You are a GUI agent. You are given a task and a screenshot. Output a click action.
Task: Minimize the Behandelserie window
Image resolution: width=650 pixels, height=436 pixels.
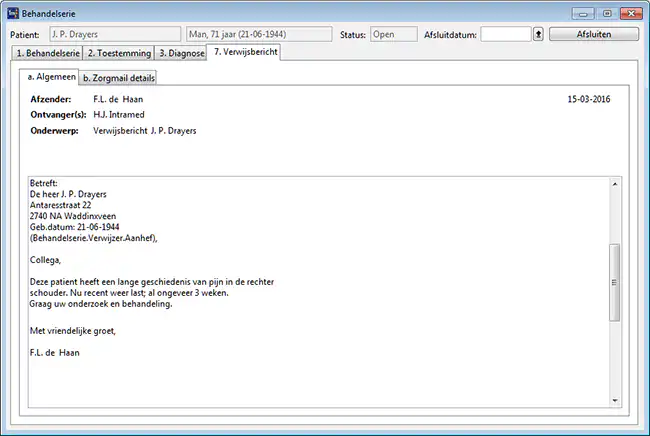click(583, 14)
